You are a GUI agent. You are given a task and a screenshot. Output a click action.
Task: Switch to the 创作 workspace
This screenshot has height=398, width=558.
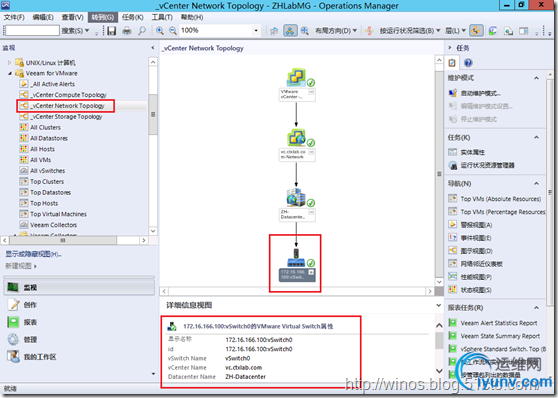tap(79, 305)
